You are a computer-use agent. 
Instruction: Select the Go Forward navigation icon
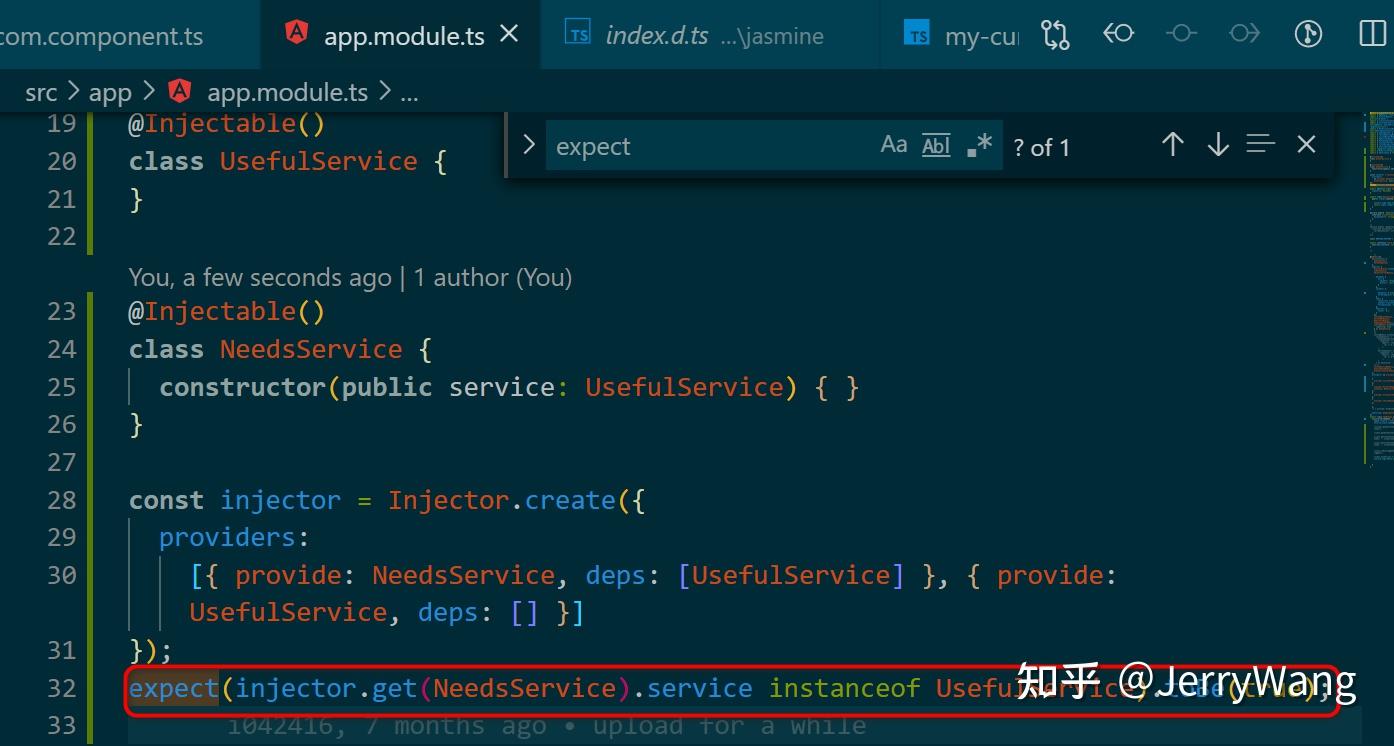1244,34
